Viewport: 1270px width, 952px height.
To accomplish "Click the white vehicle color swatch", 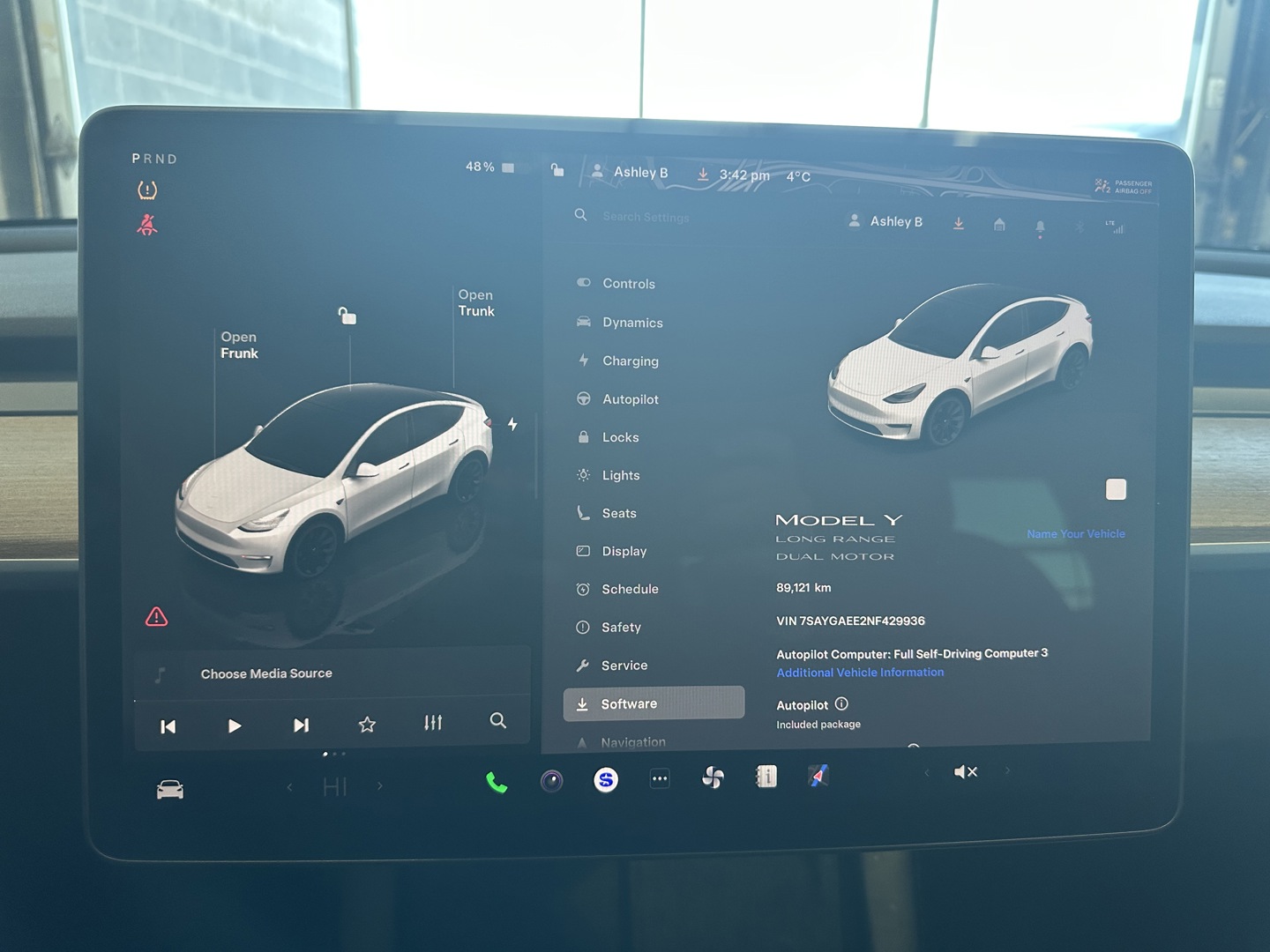I will pyautogui.click(x=1116, y=489).
